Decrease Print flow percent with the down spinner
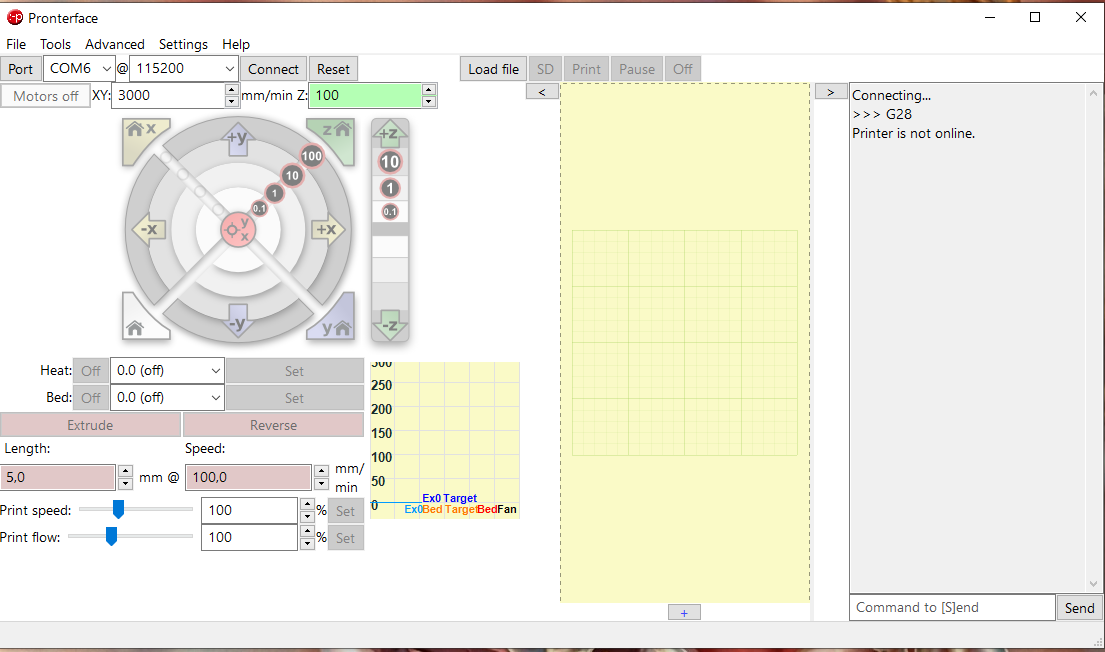1105x652 pixels. click(307, 543)
